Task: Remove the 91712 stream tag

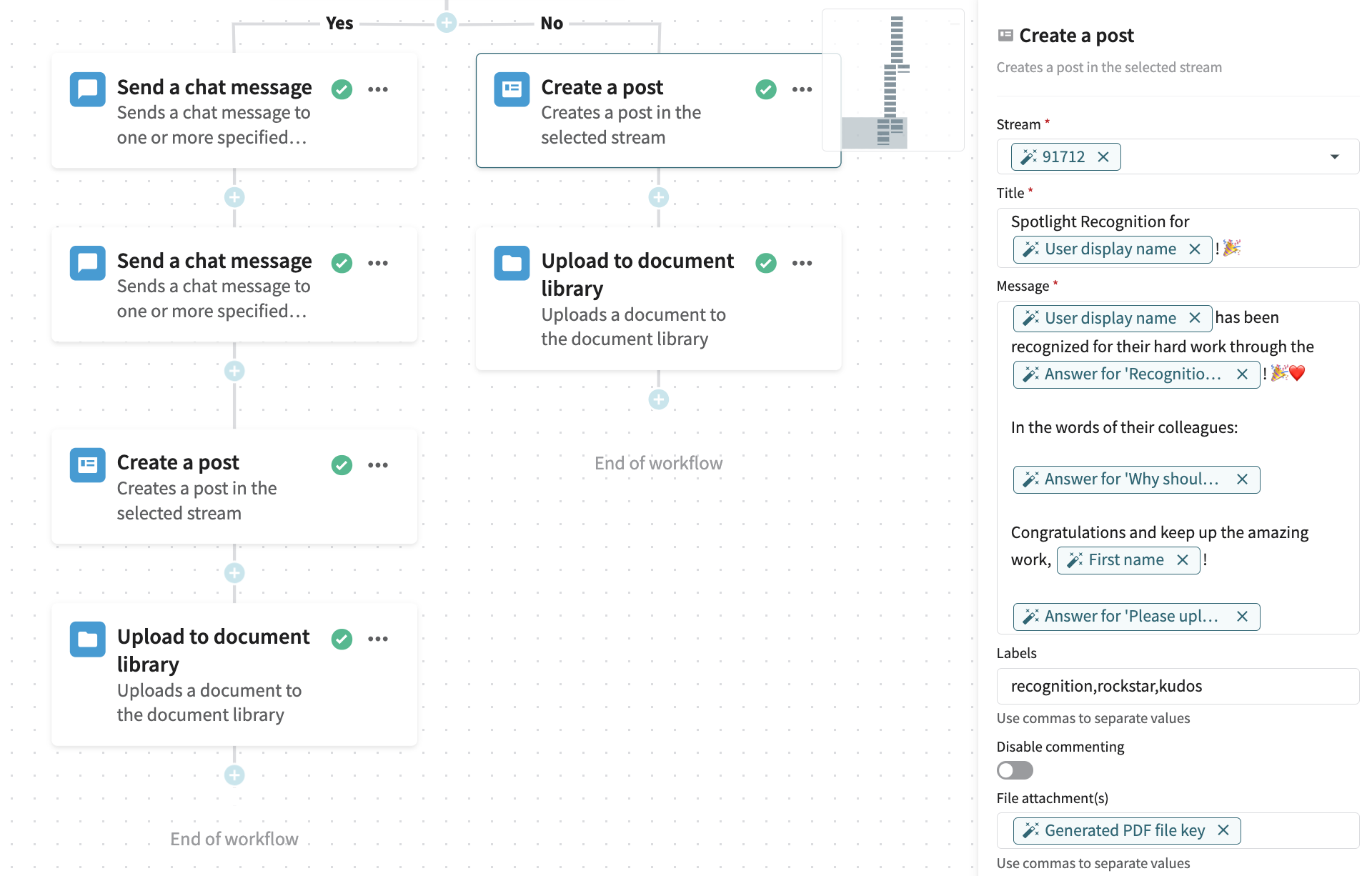Action: pos(1103,157)
